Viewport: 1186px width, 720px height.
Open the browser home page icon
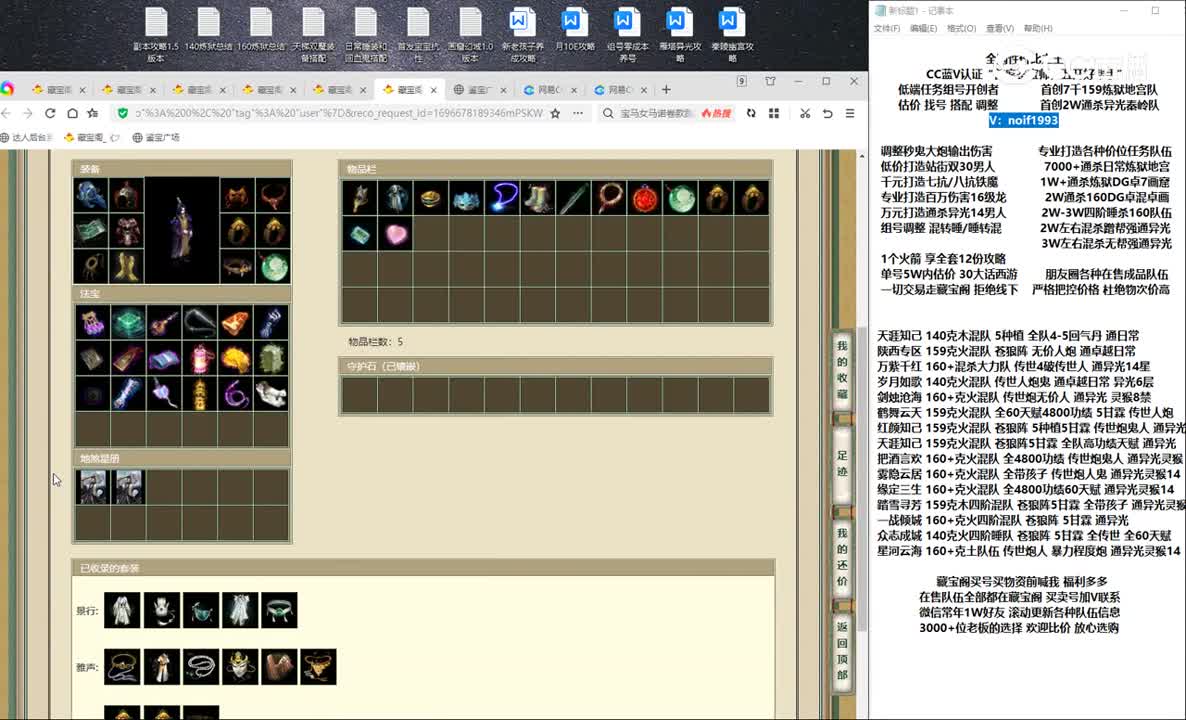[72, 113]
